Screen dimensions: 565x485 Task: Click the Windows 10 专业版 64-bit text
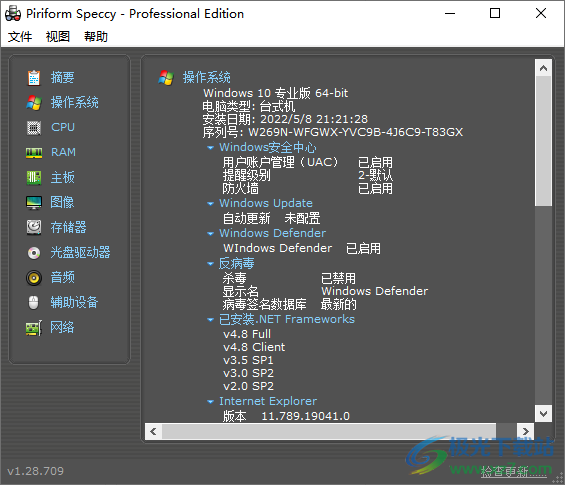coord(276,93)
